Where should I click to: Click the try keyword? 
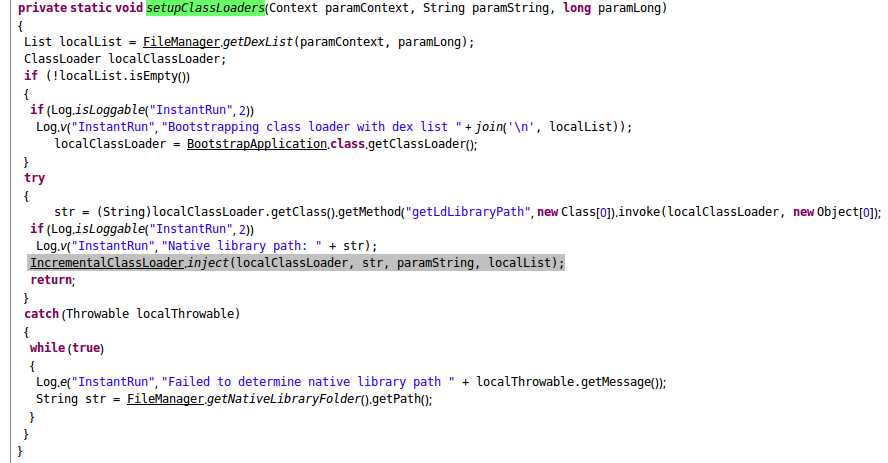coord(35,178)
